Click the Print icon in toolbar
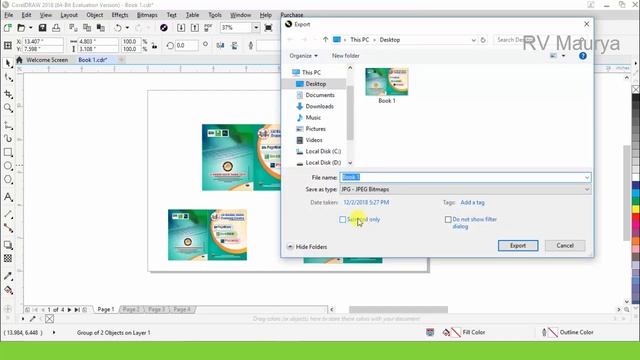The image size is (640, 360). point(56,28)
